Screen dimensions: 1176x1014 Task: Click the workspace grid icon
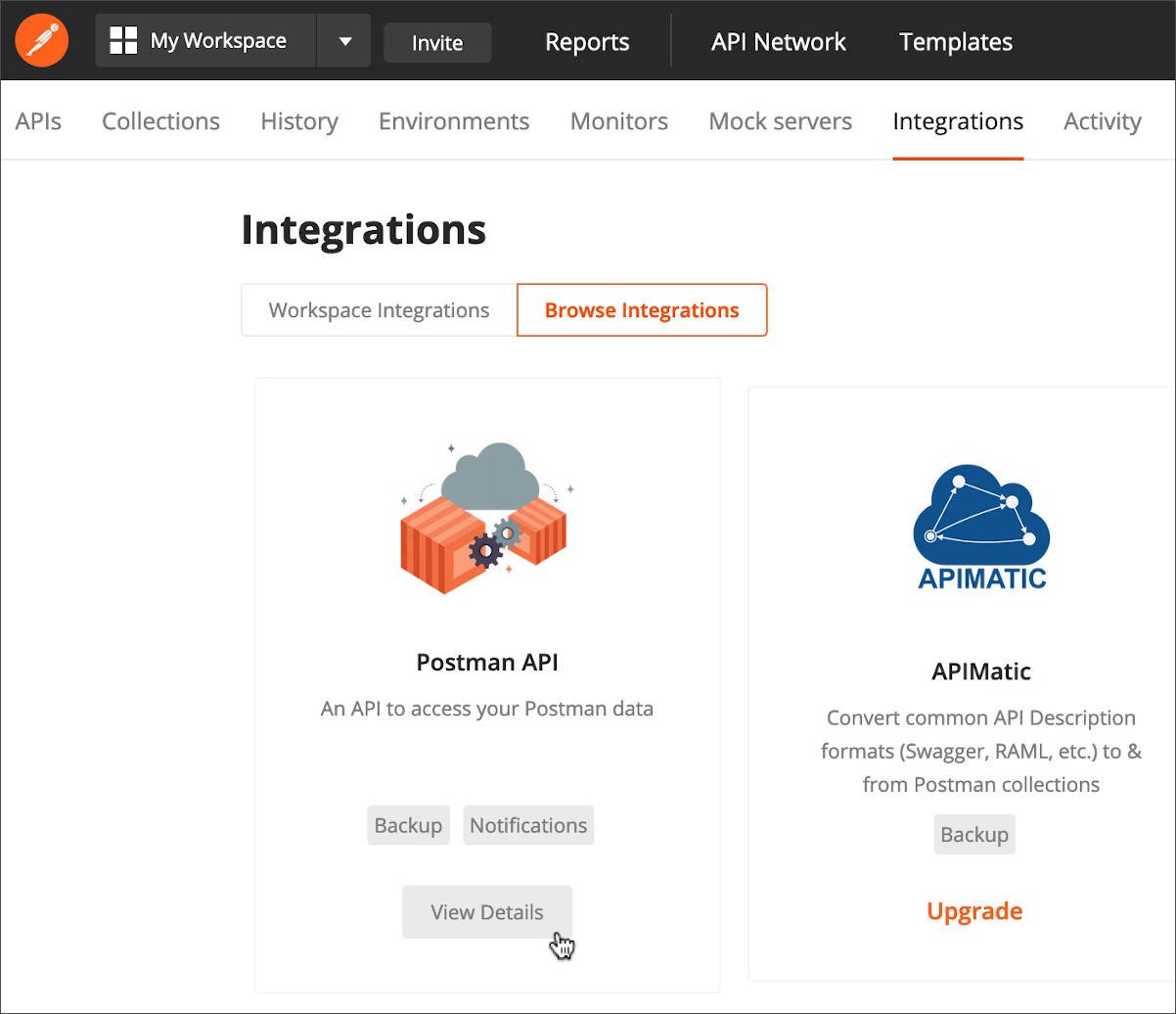[x=123, y=41]
